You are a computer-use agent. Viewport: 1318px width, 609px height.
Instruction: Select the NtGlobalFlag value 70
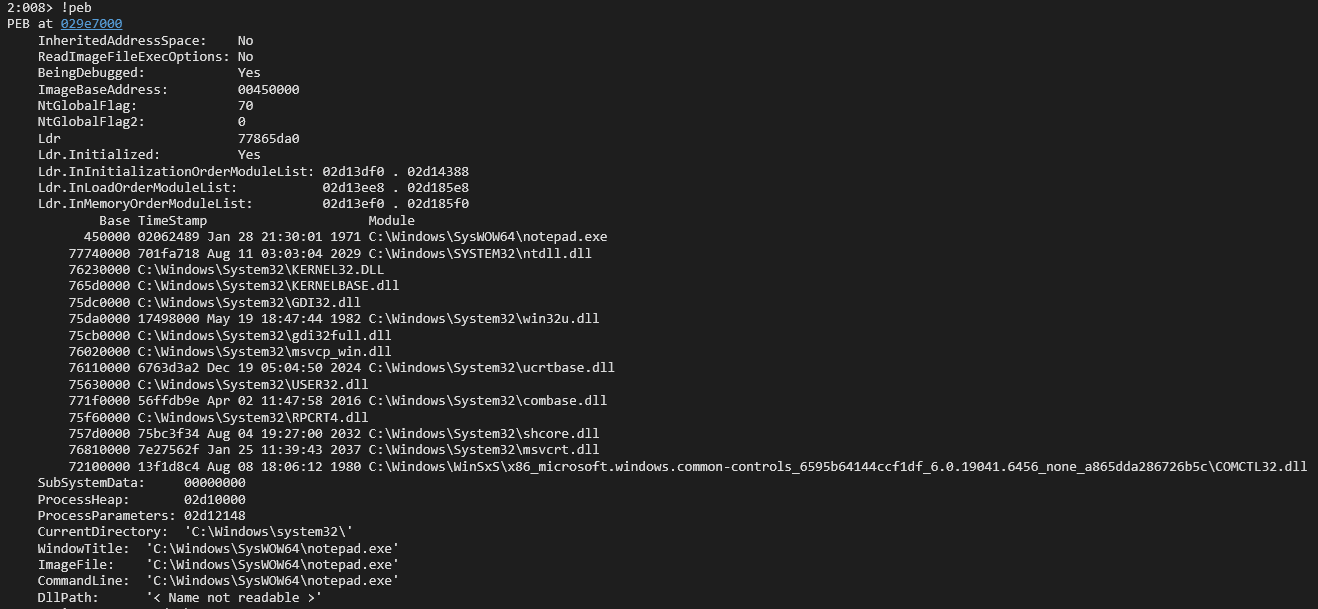tap(245, 106)
